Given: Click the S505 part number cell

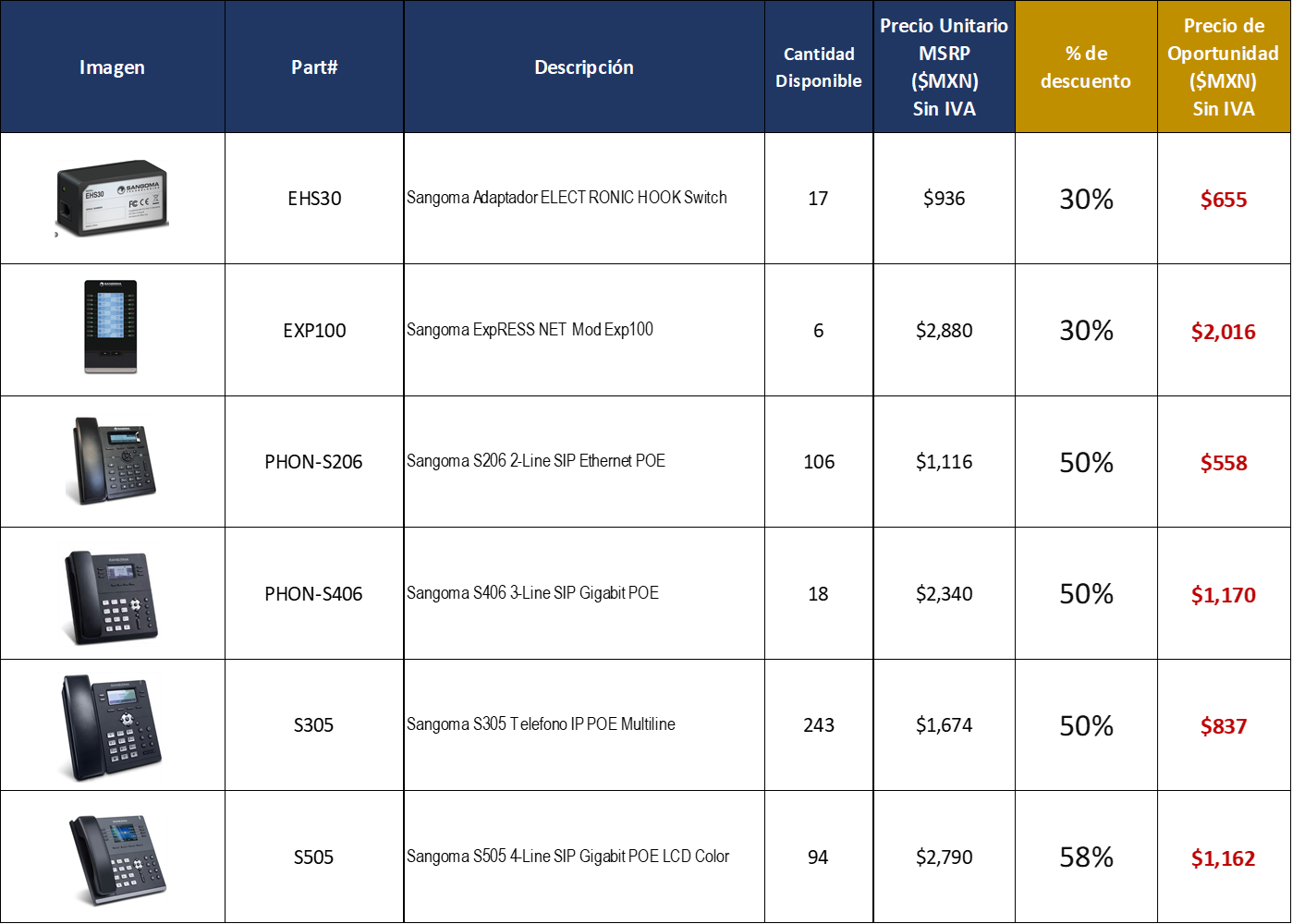Looking at the screenshot, I should 314,857.
